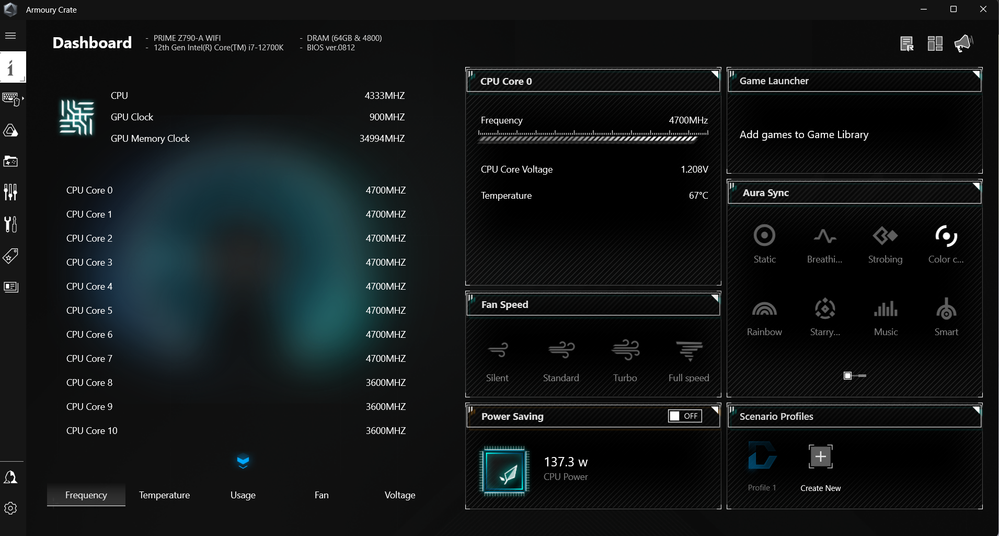Click the 137.3 w CPU Power value
999x536 pixels.
click(566, 462)
